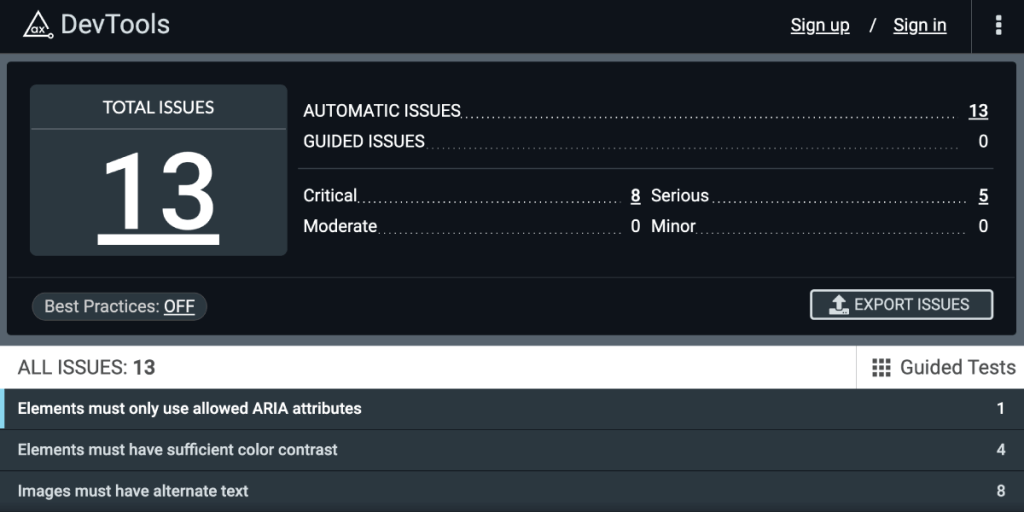Filter by Serious issues count 5
Image resolution: width=1024 pixels, height=512 pixels.
(x=983, y=196)
